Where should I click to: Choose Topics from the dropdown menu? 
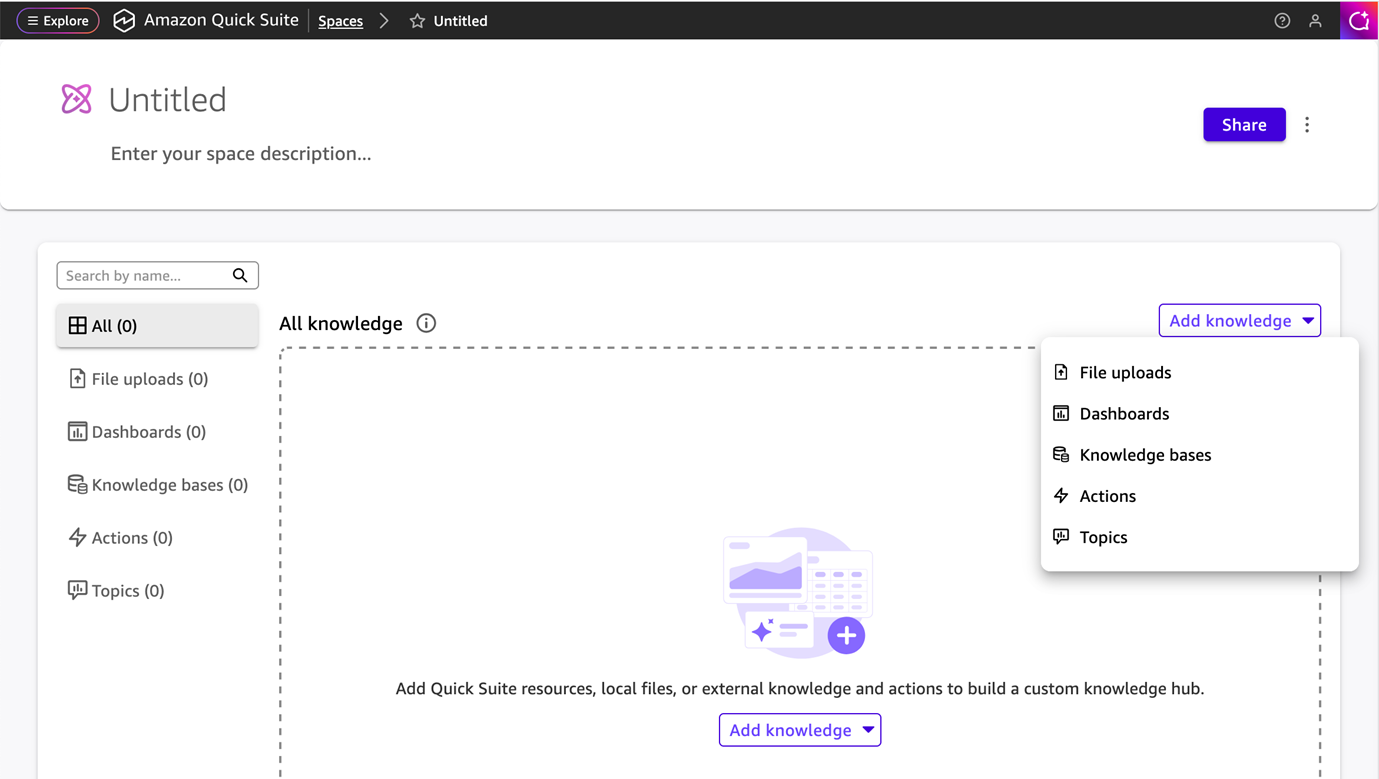1199,537
